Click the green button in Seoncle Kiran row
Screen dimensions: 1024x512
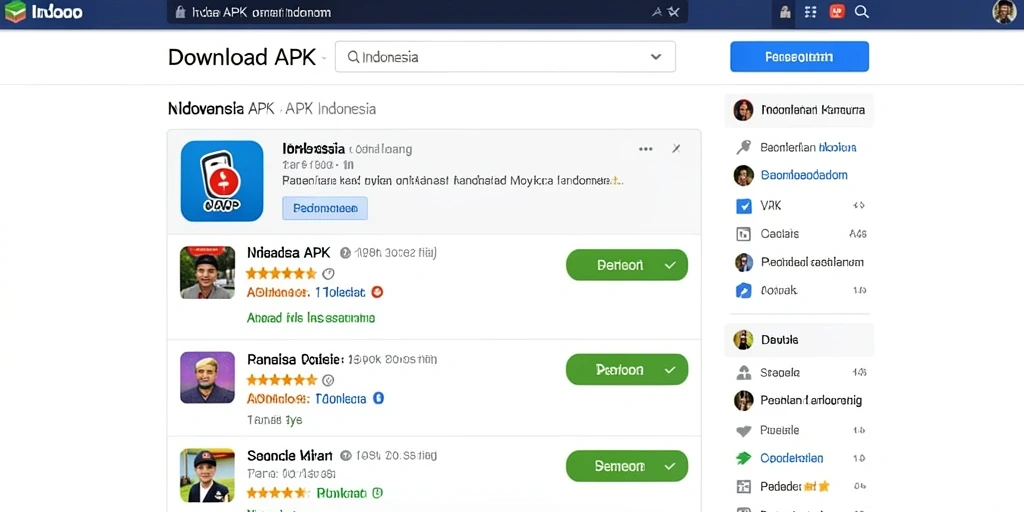(627, 466)
